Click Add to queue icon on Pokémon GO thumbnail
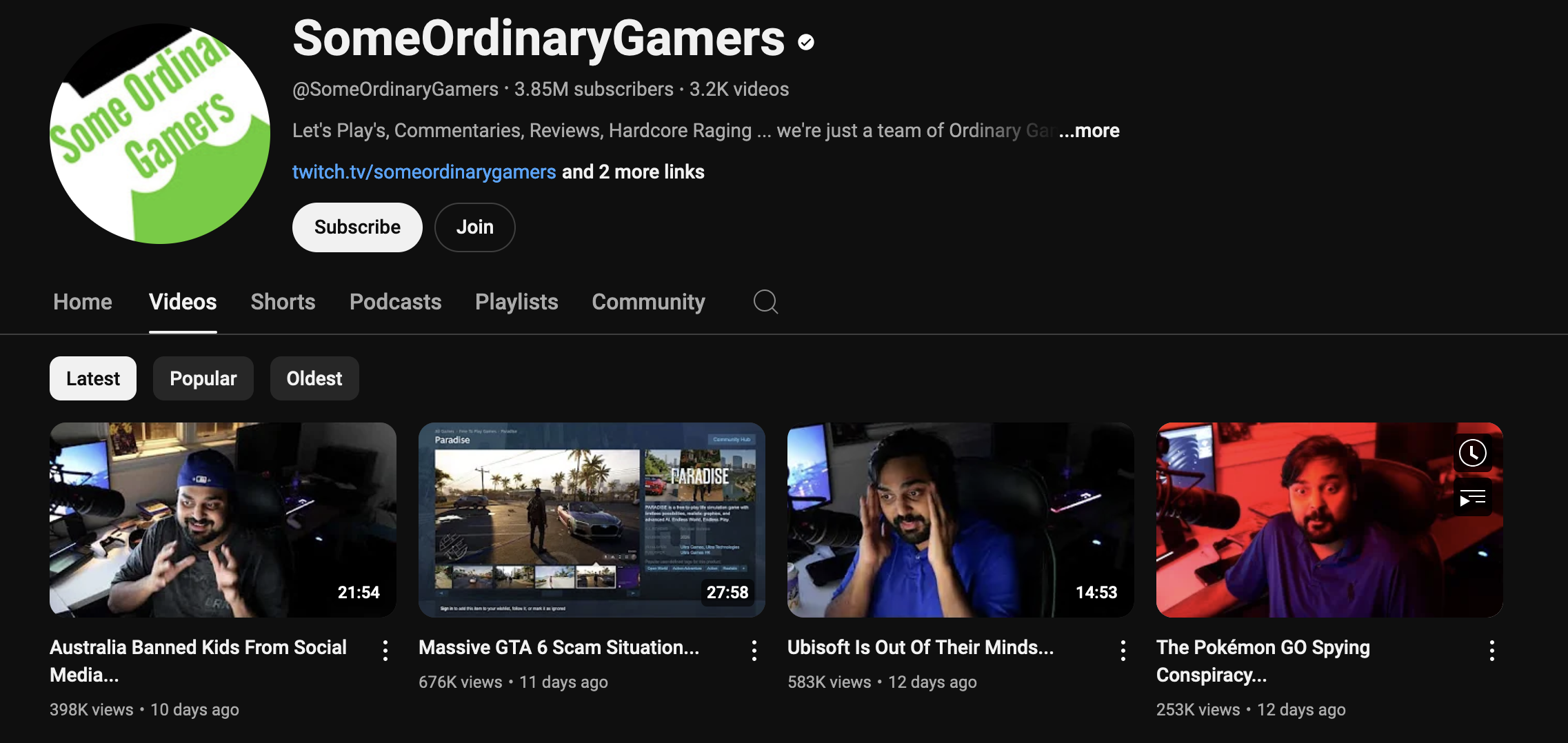This screenshot has width=1568, height=743. 1473,497
